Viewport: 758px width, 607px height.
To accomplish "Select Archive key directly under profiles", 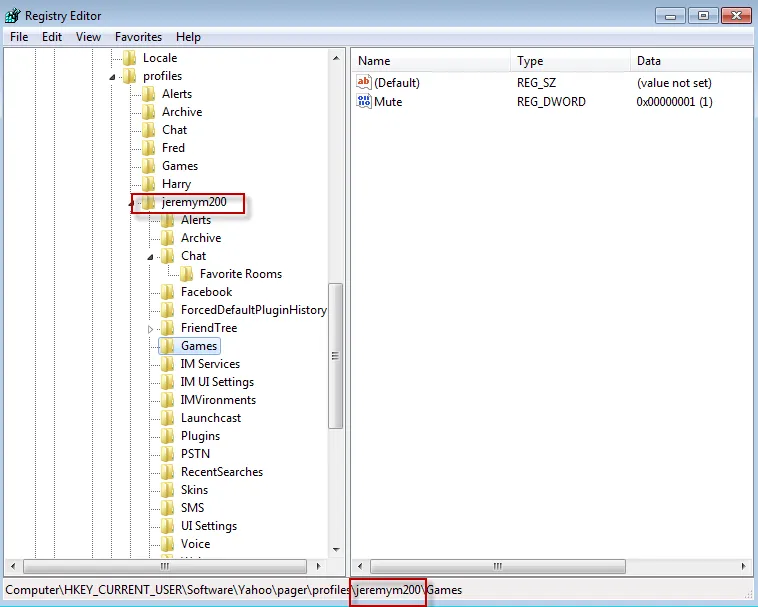I will (182, 112).
